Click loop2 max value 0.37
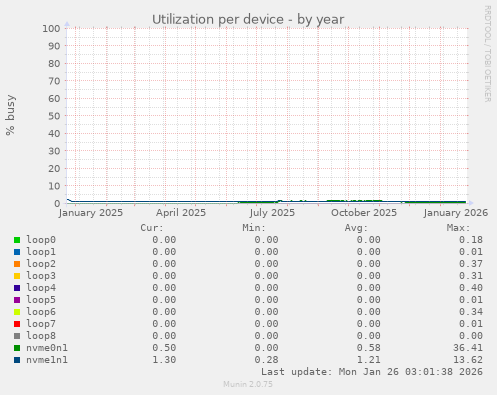Image resolution: width=497 pixels, height=395 pixels. click(x=471, y=264)
